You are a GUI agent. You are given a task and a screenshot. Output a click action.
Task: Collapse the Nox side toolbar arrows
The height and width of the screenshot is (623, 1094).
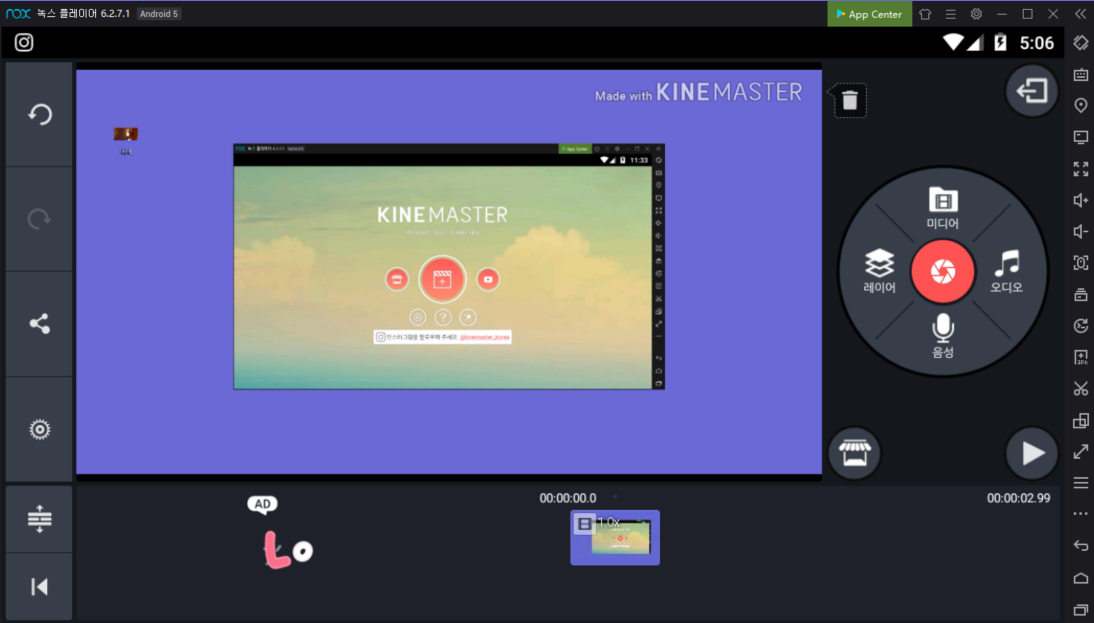1080,14
